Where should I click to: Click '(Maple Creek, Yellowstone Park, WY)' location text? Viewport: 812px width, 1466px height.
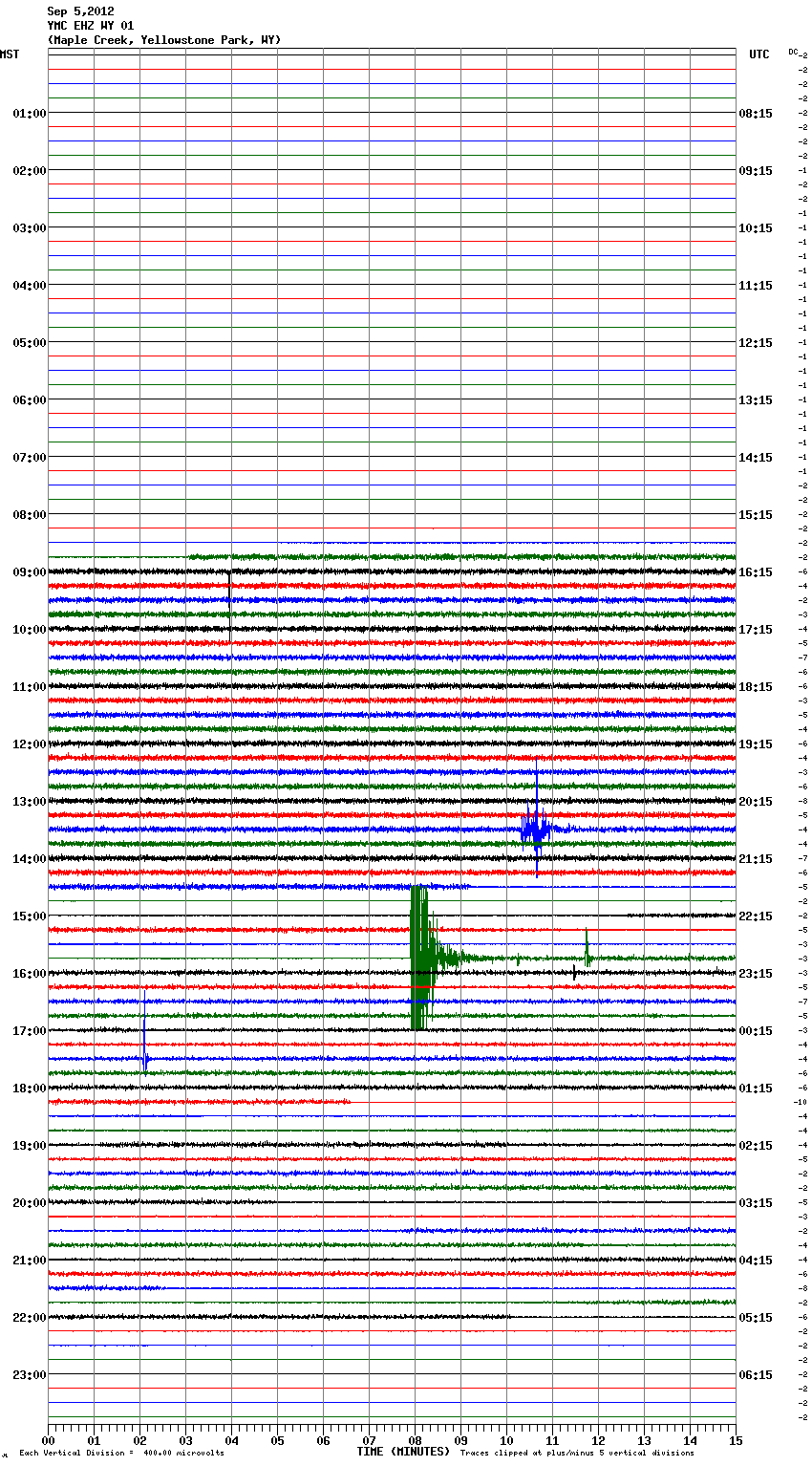(164, 40)
